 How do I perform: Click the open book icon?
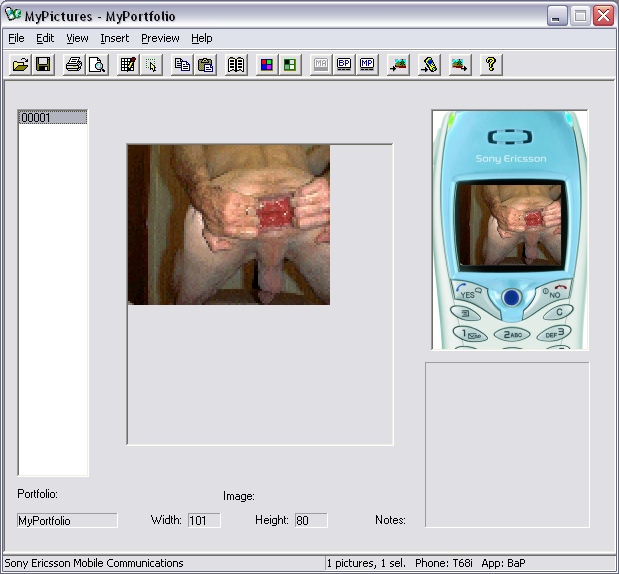236,64
